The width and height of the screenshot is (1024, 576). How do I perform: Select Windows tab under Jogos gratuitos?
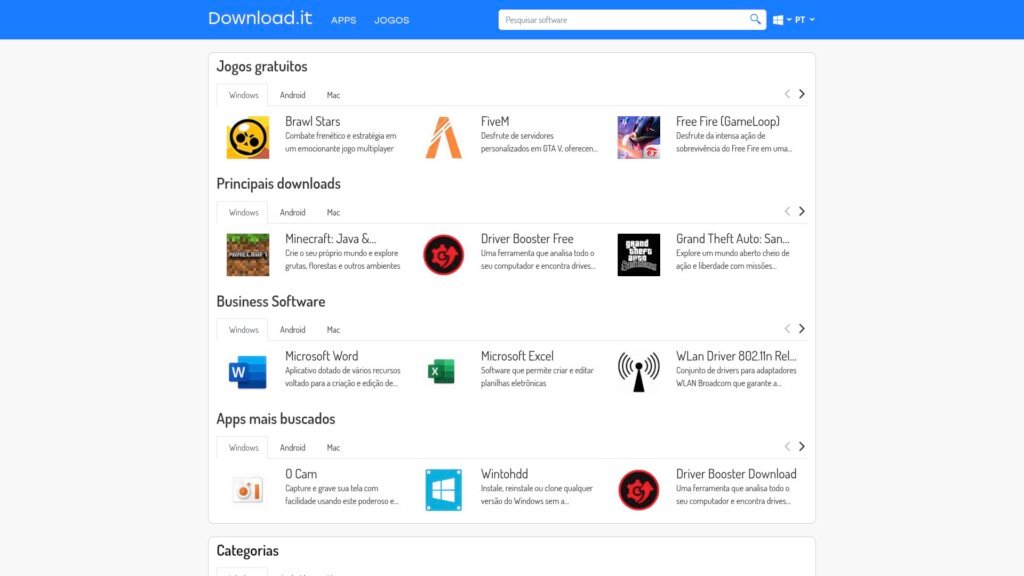pos(244,95)
